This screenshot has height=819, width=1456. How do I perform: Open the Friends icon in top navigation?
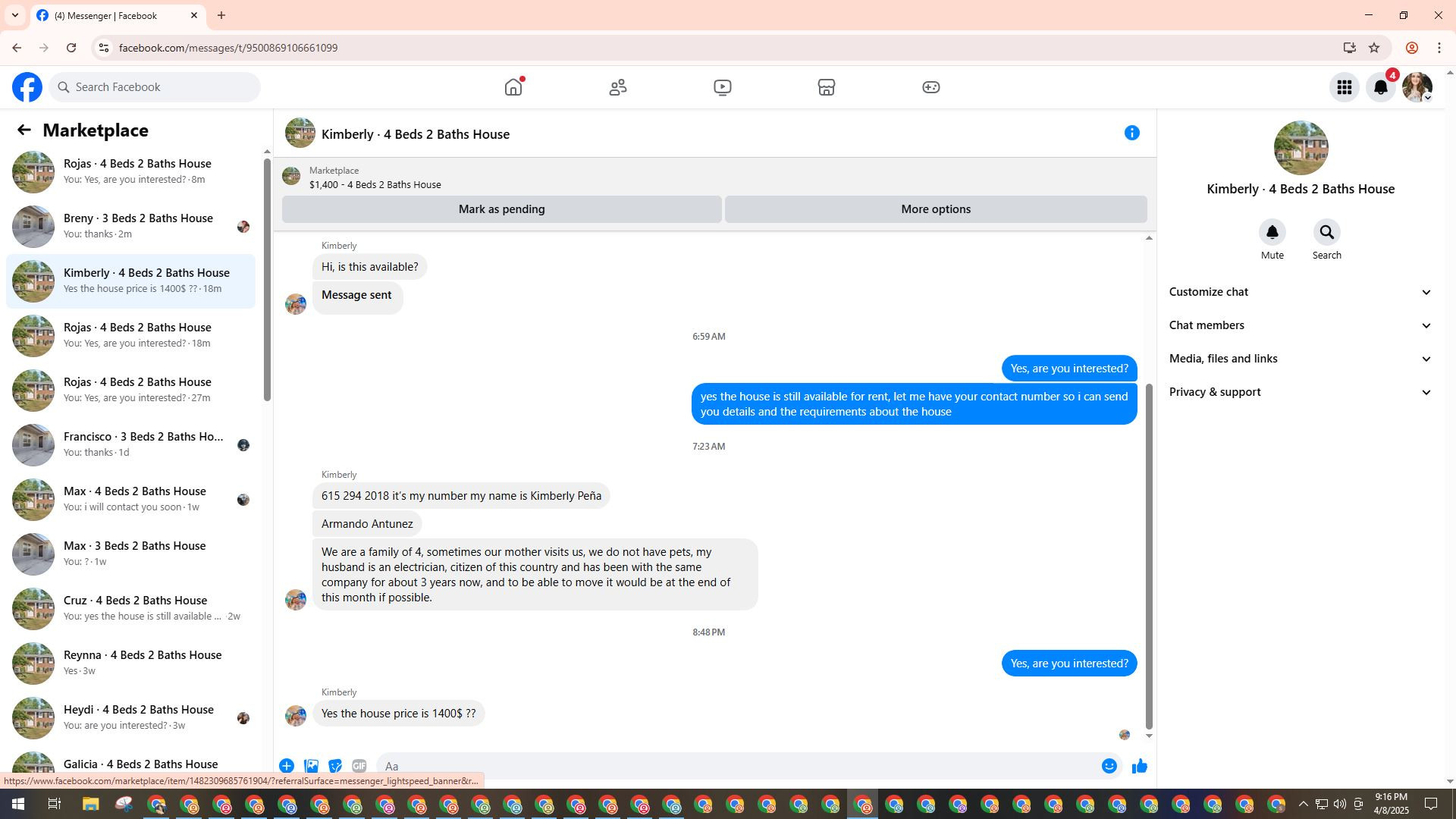point(618,87)
